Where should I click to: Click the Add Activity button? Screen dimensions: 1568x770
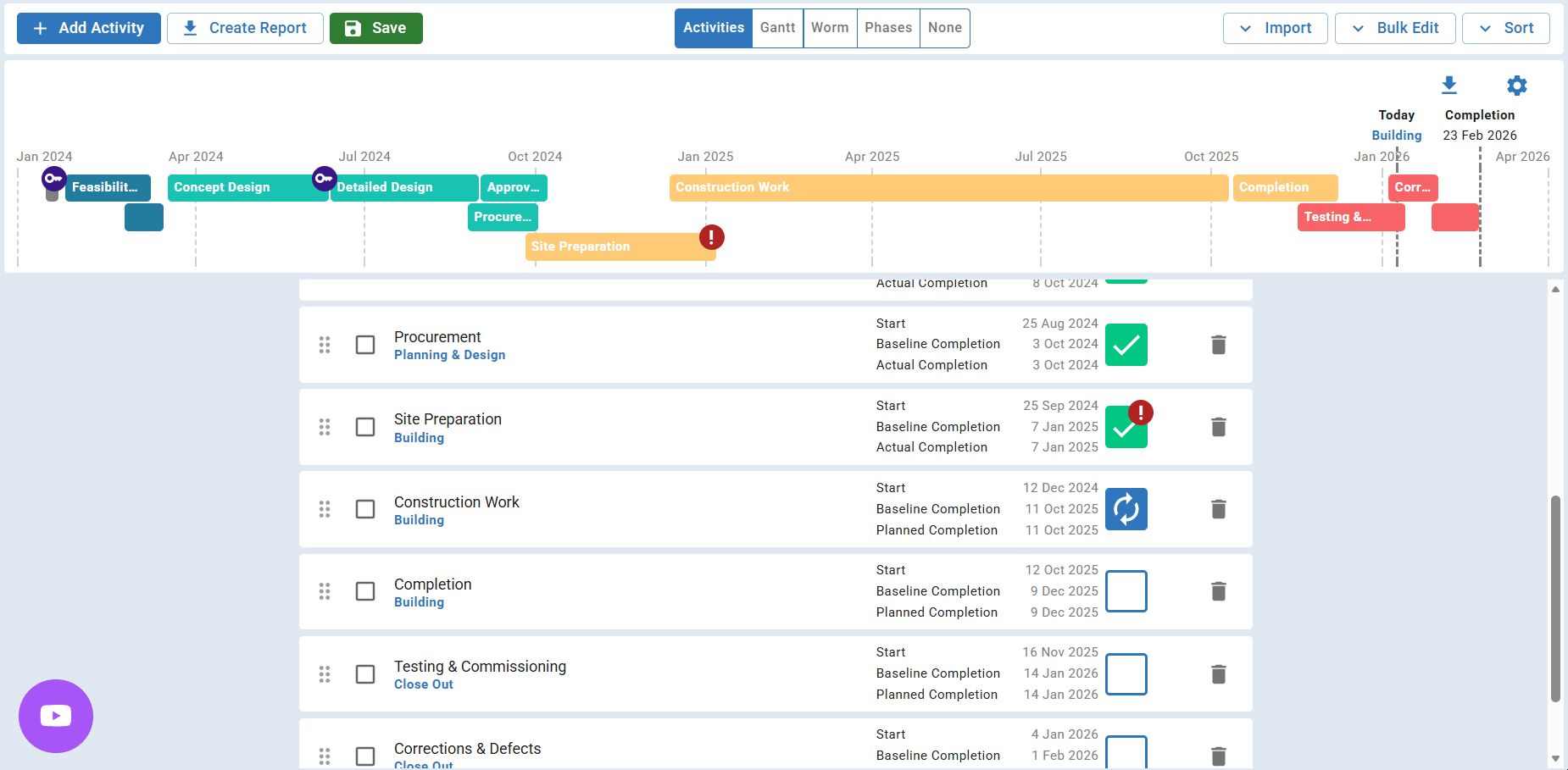(89, 28)
